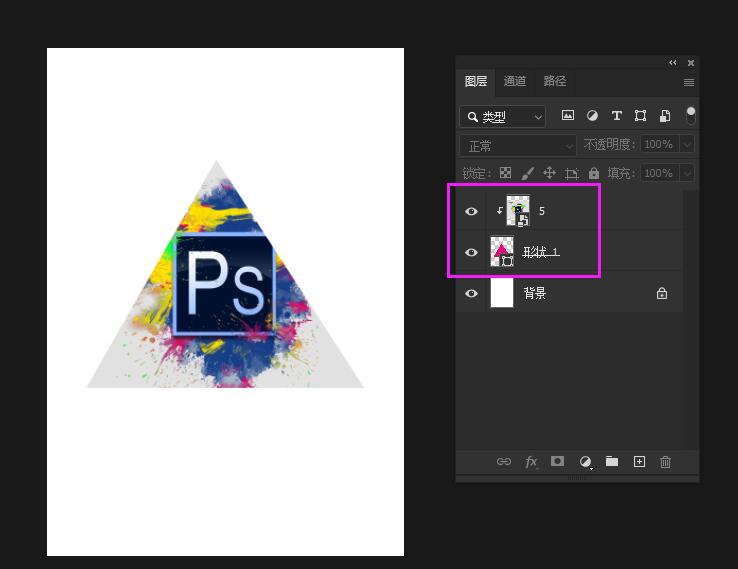
Task: Create new fill or adjustment layer
Action: (585, 462)
